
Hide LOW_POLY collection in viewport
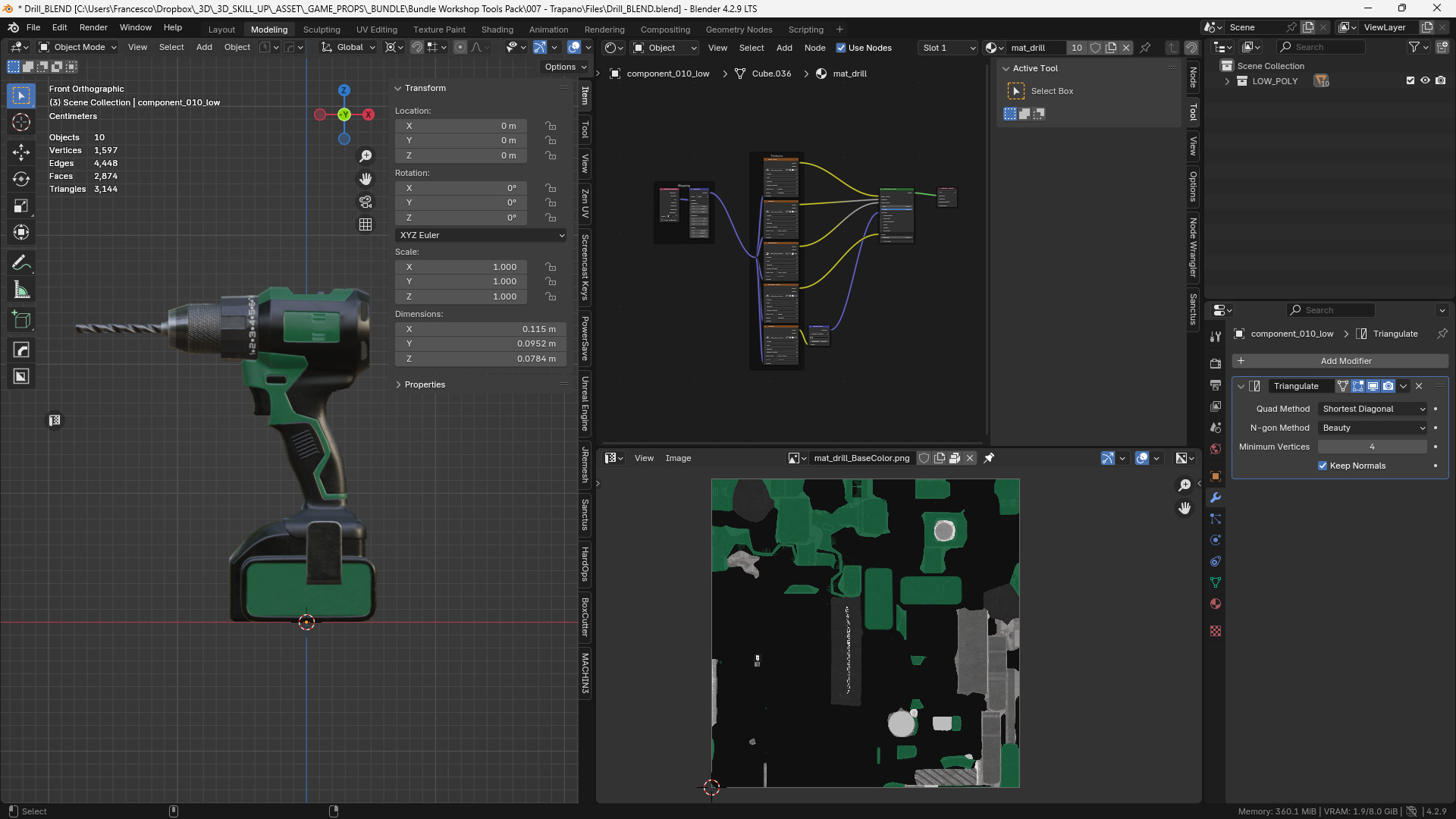click(1425, 80)
